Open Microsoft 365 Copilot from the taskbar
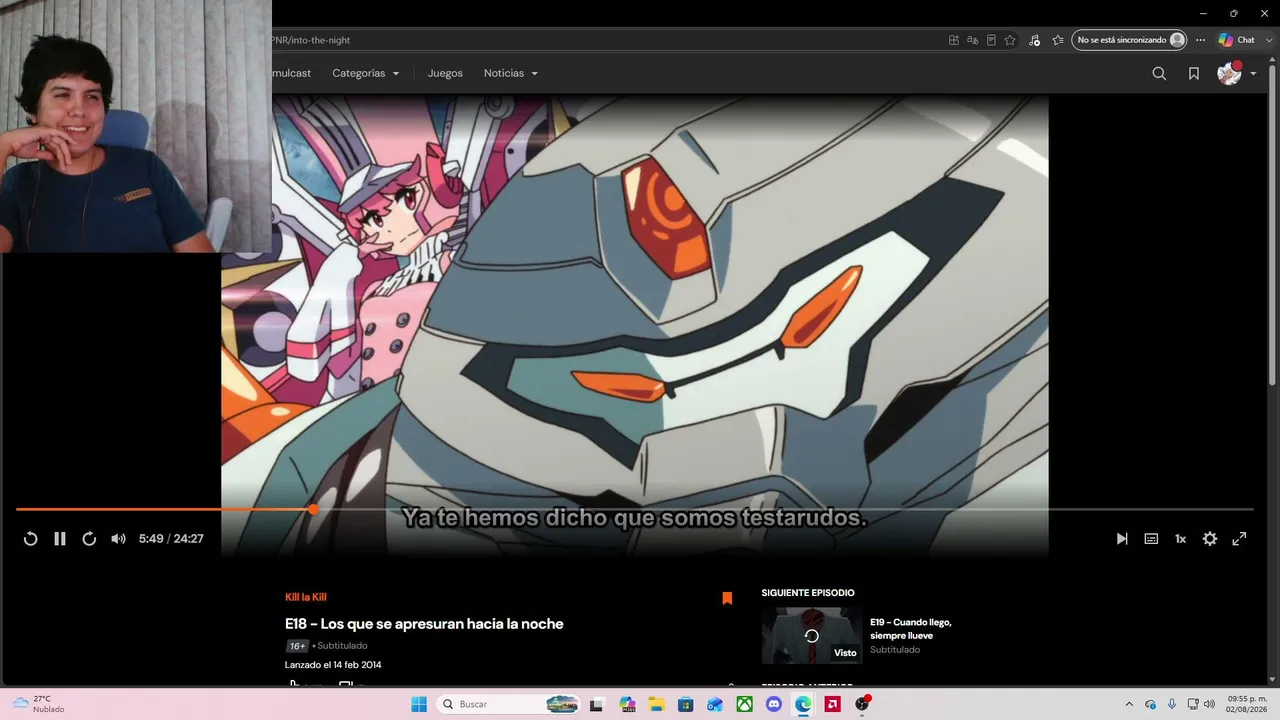 click(627, 704)
